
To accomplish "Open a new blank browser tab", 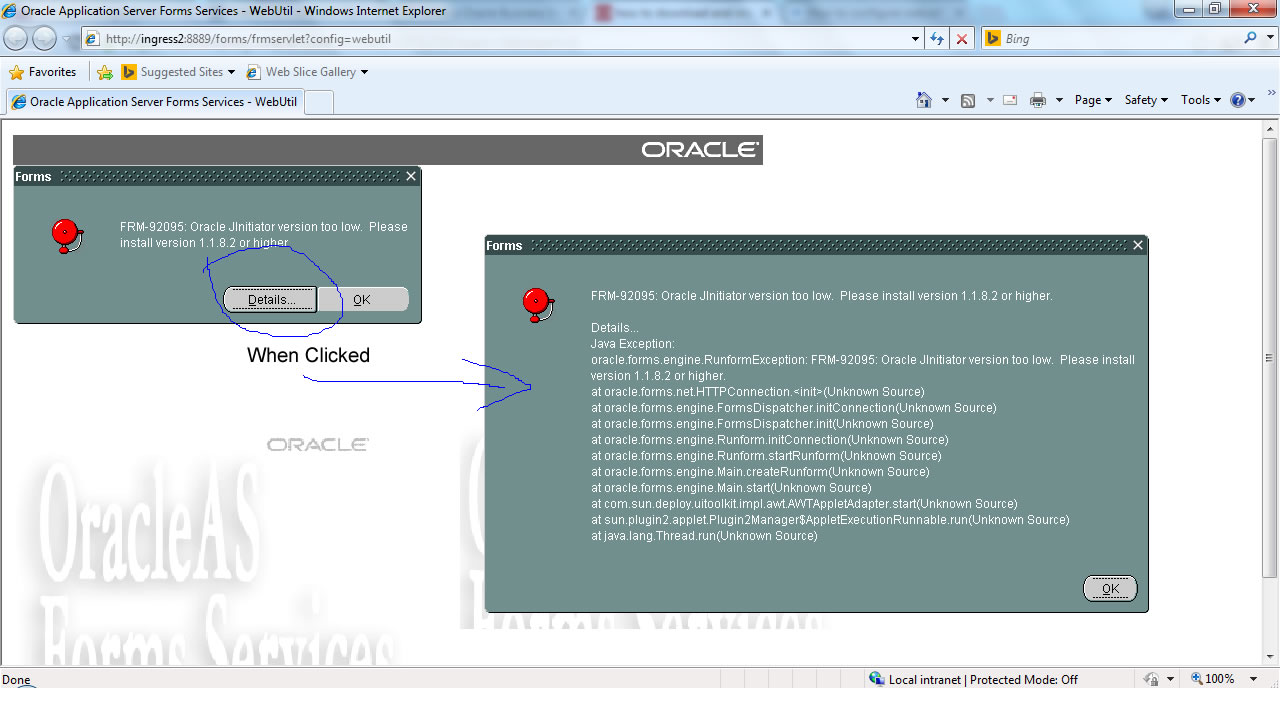I will pyautogui.click(x=318, y=102).
